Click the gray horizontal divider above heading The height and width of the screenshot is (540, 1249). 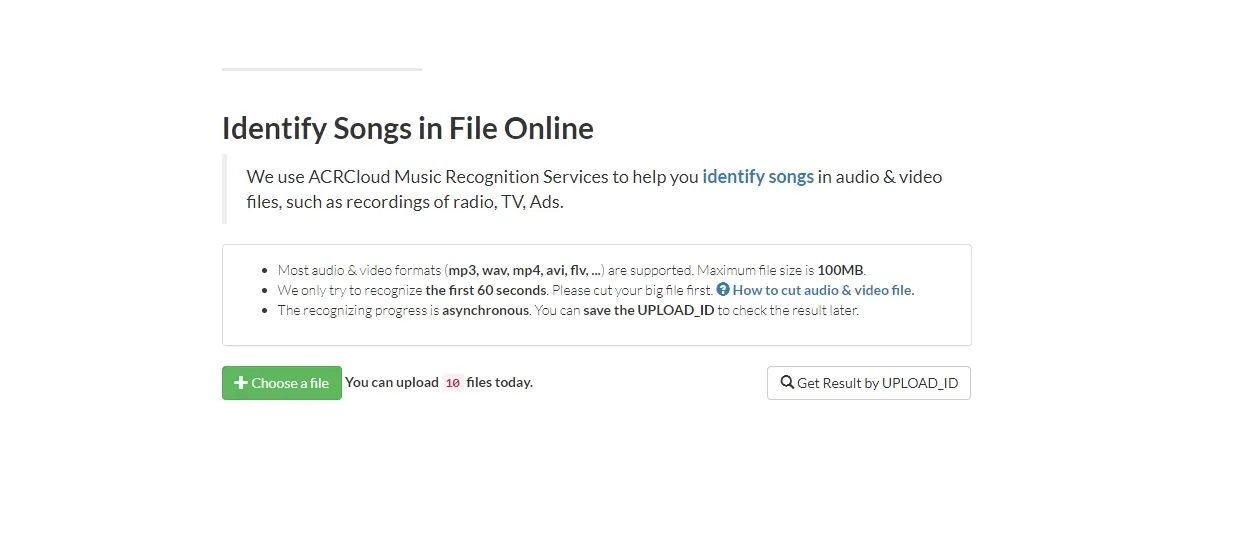(x=321, y=69)
